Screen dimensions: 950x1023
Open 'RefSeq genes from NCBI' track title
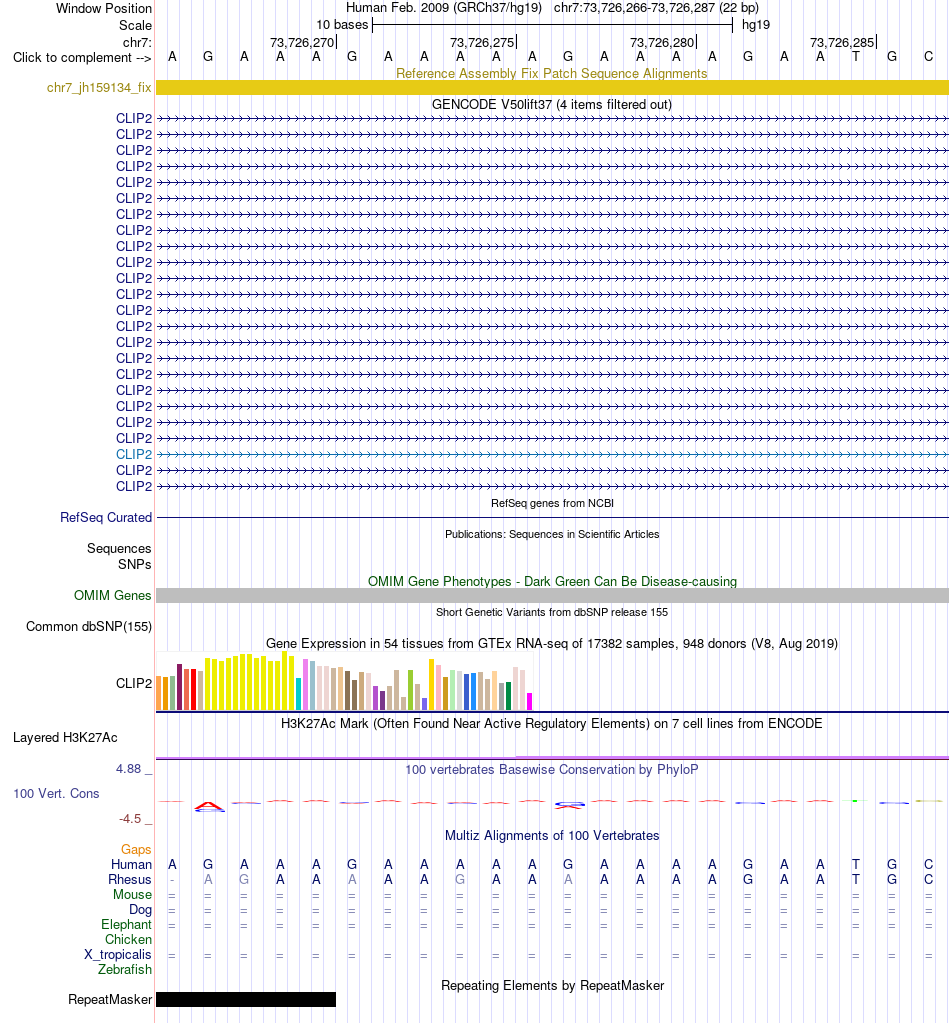(552, 503)
